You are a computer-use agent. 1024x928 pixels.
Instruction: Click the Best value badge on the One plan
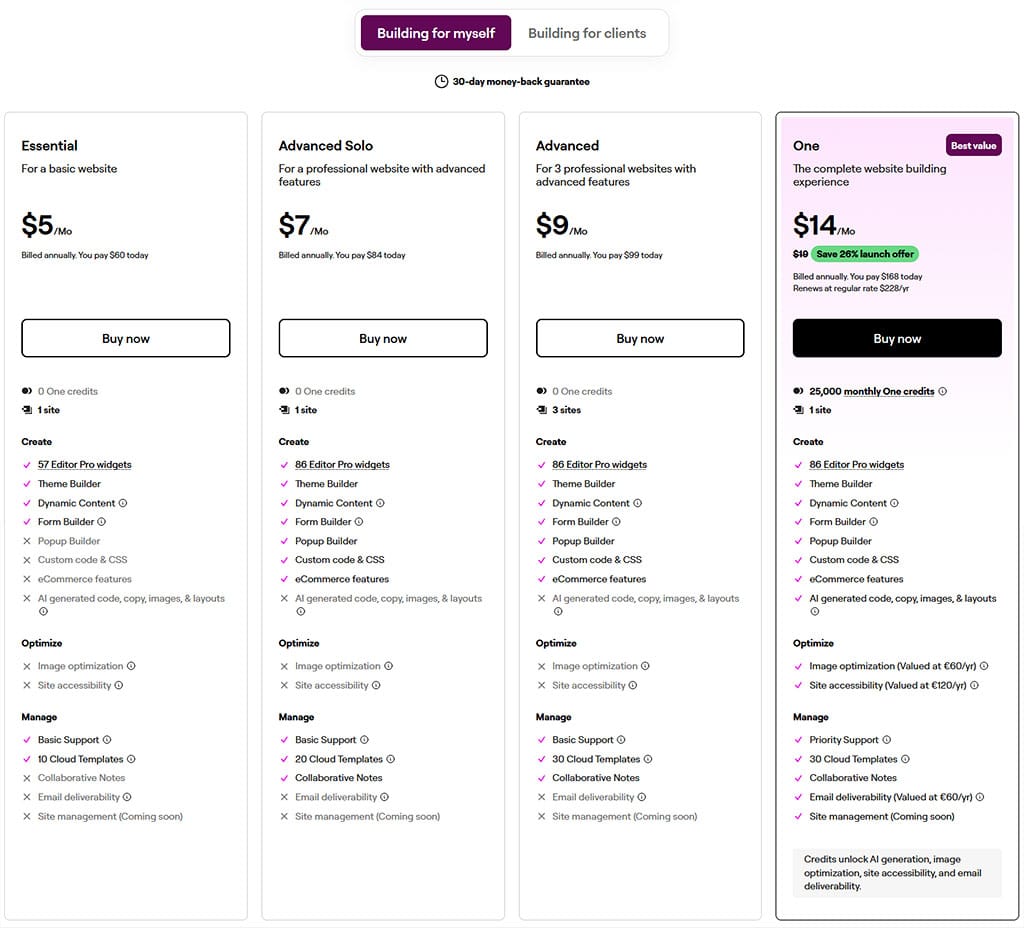coord(973,145)
